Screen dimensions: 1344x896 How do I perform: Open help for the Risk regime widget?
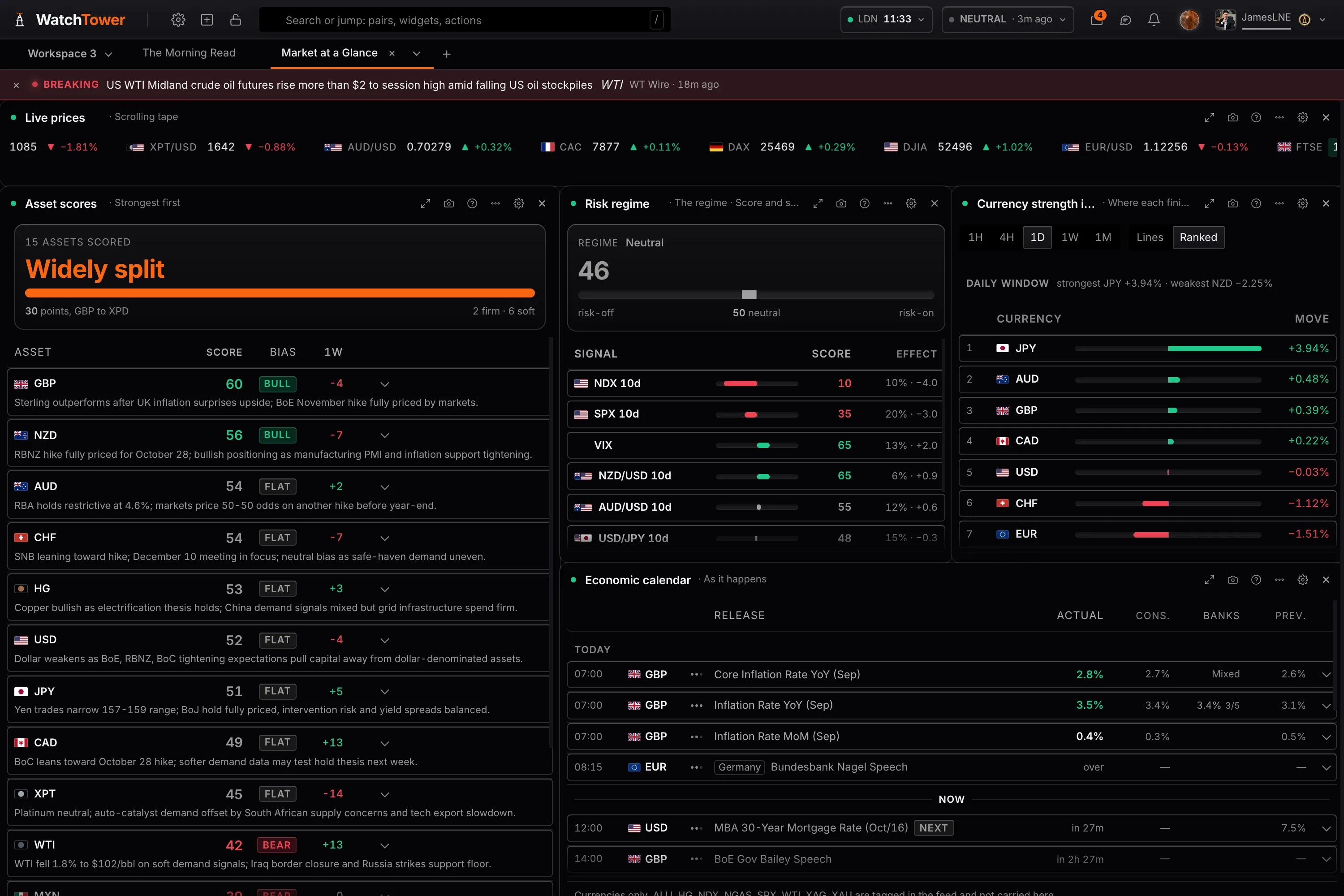[864, 203]
